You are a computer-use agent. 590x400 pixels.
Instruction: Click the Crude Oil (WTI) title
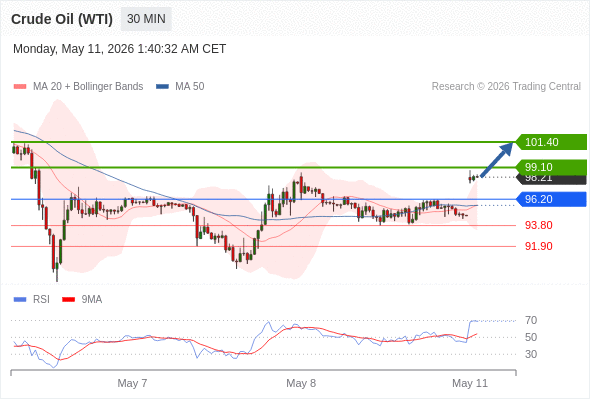[x=62, y=19]
